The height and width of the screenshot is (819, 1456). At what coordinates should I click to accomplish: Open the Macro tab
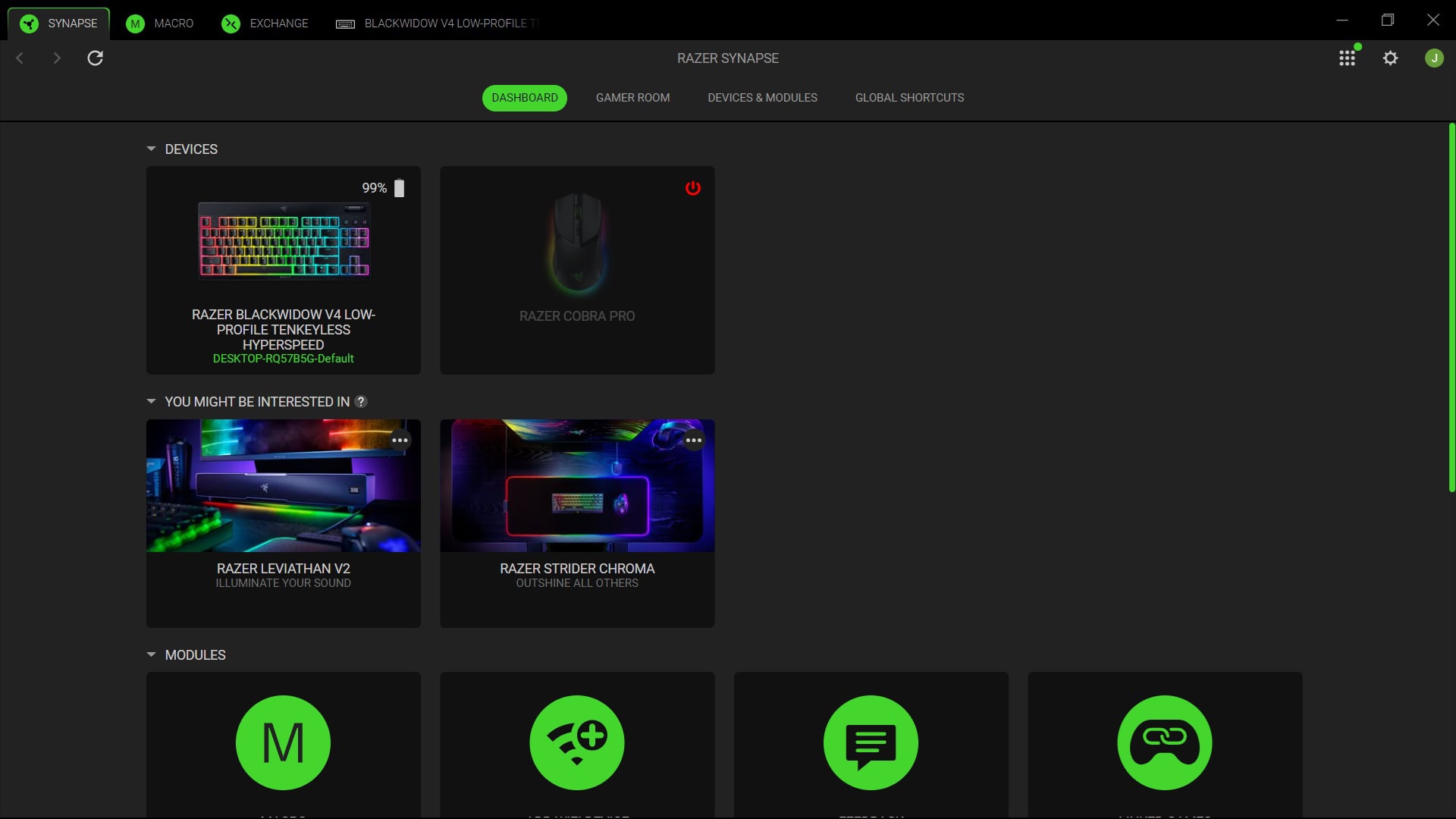159,24
